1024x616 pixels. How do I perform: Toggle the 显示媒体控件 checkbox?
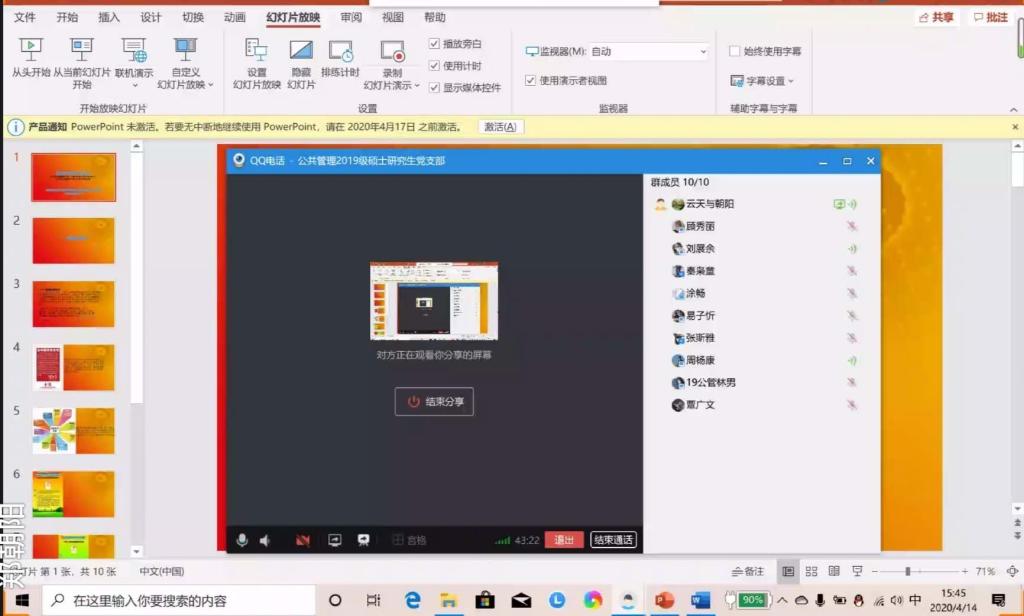[434, 88]
